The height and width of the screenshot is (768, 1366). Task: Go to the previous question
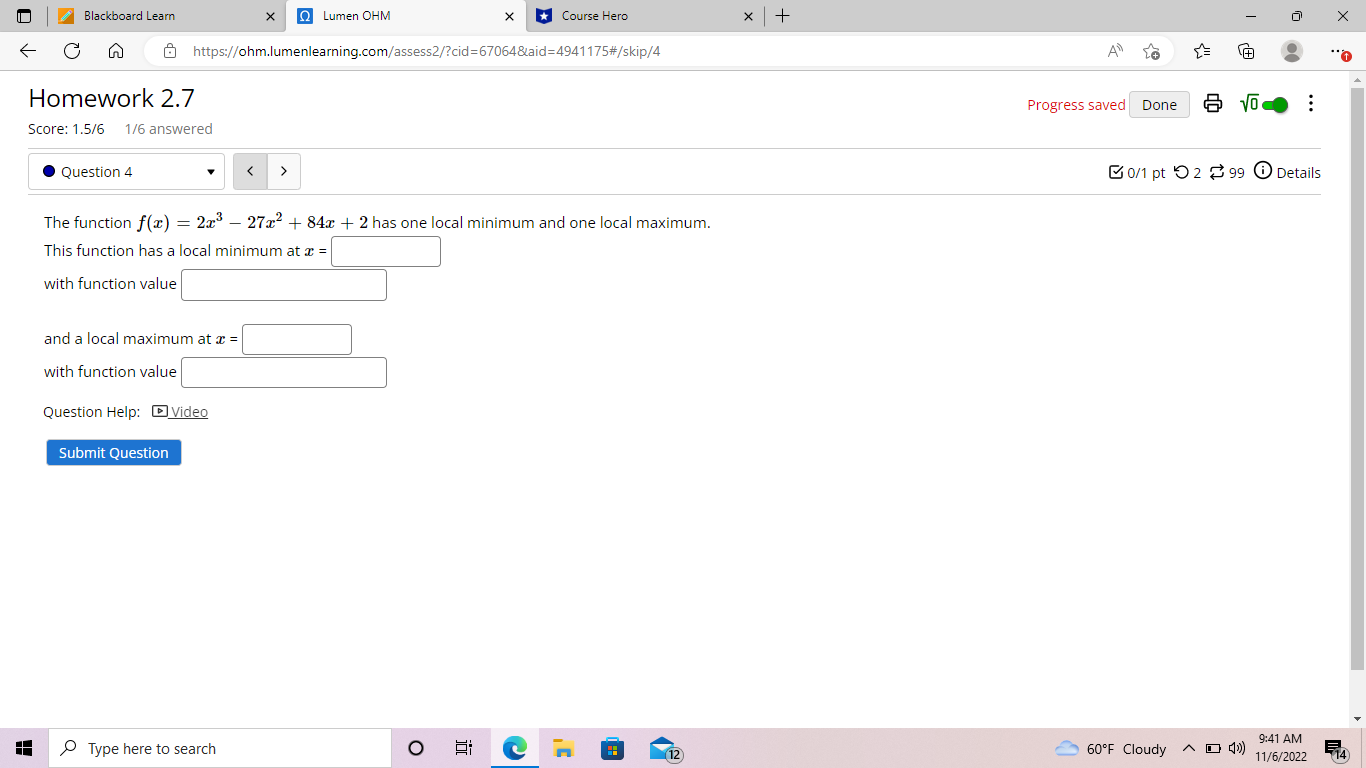click(250, 171)
